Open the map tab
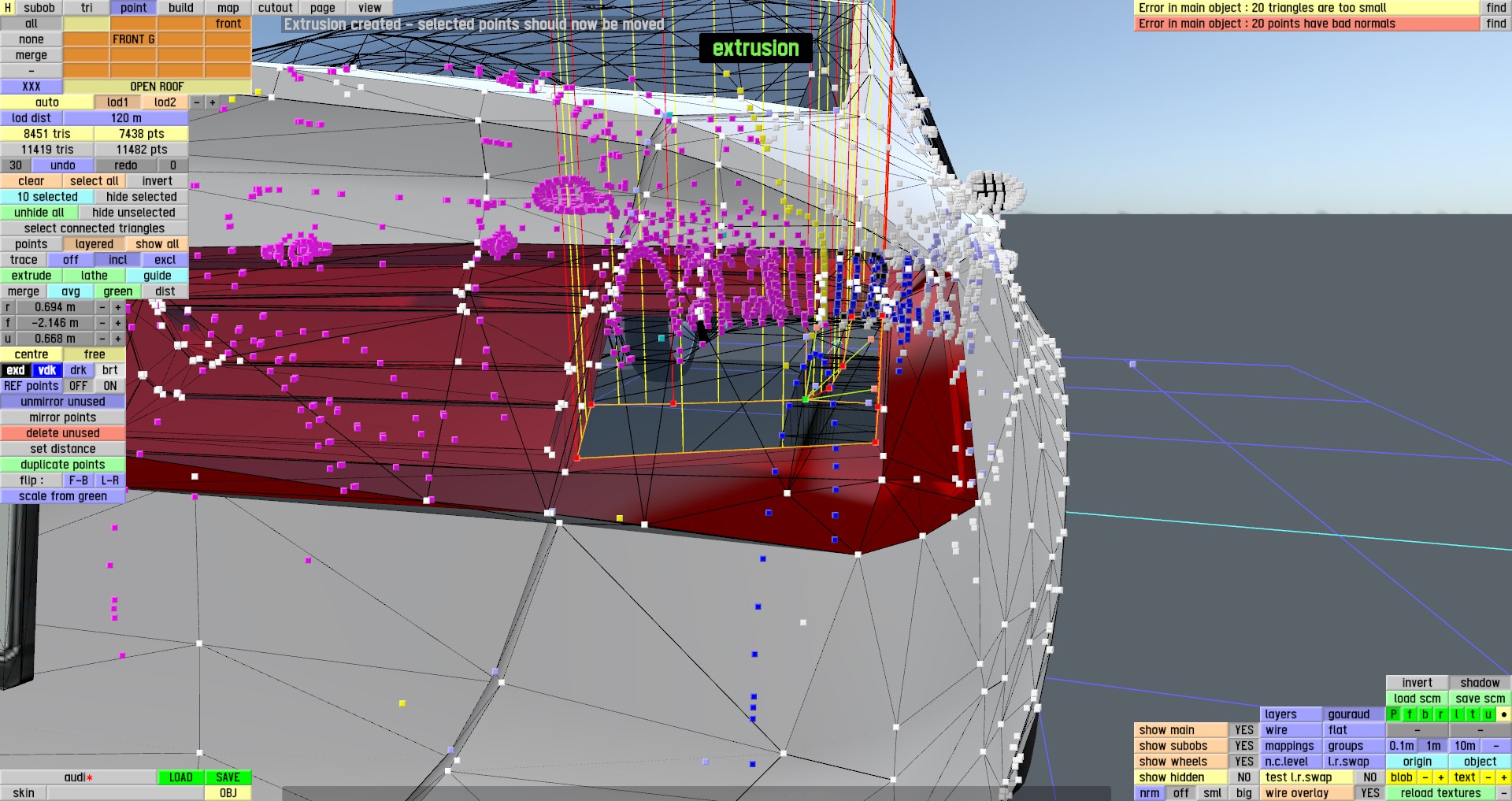 [228, 8]
